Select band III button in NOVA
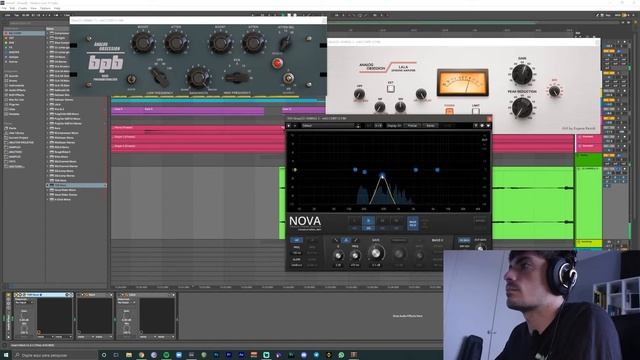This screenshot has height=360, width=640. (x=382, y=221)
